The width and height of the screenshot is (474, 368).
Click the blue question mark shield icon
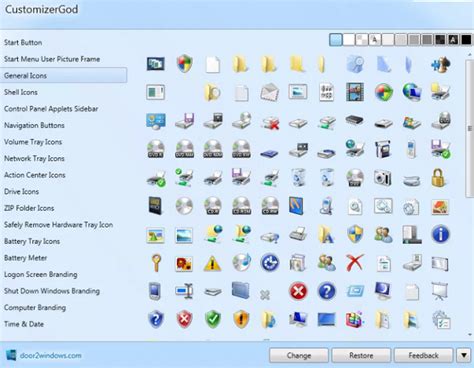pyautogui.click(x=156, y=319)
